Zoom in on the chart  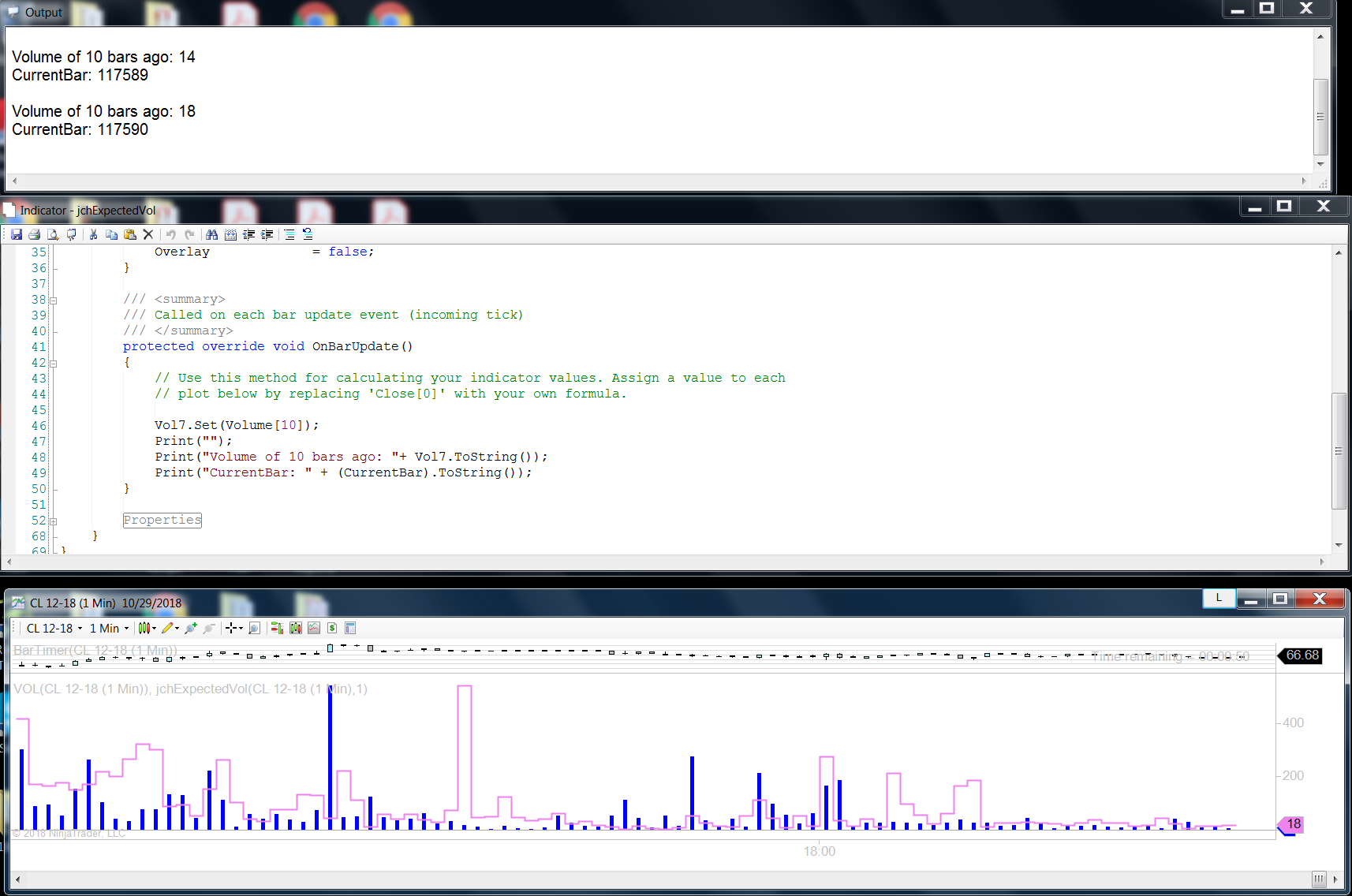coord(190,628)
